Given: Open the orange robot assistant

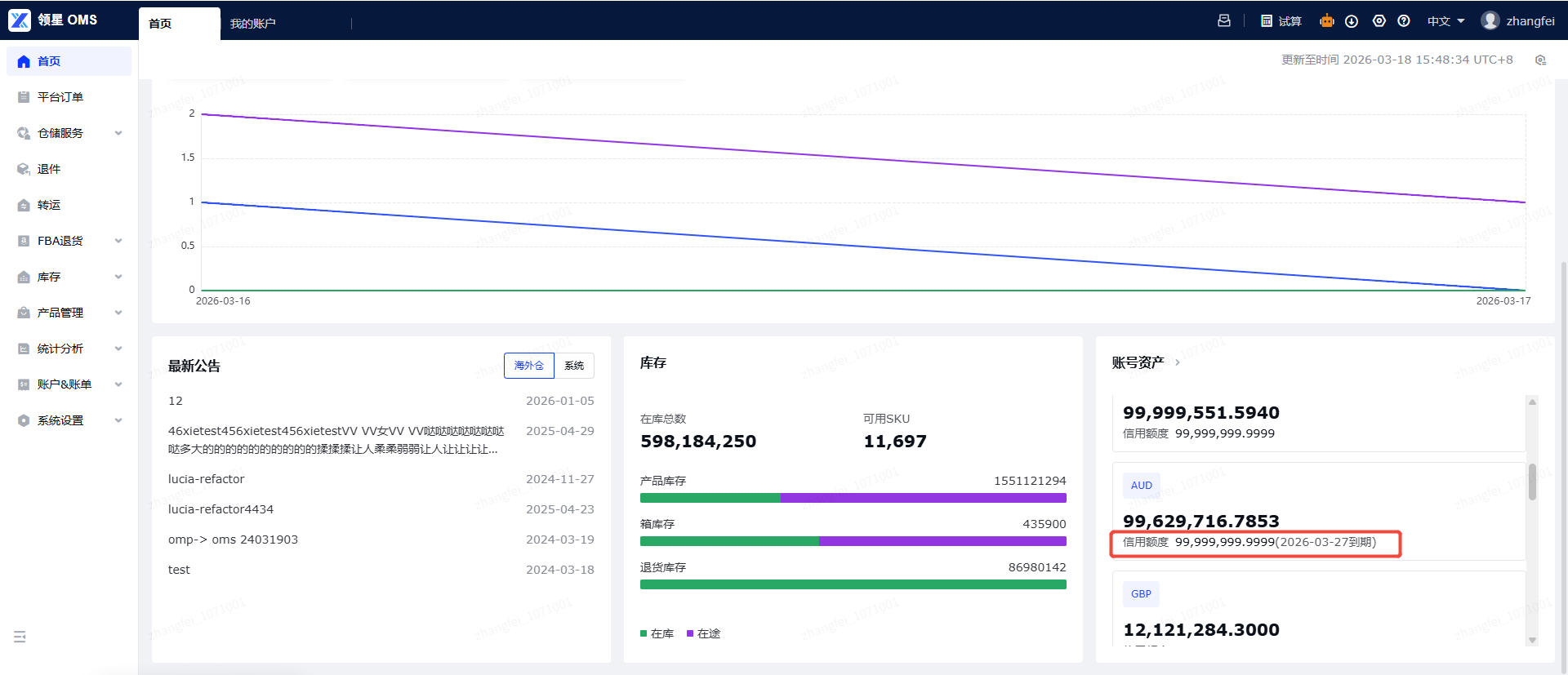Looking at the screenshot, I should [1327, 20].
